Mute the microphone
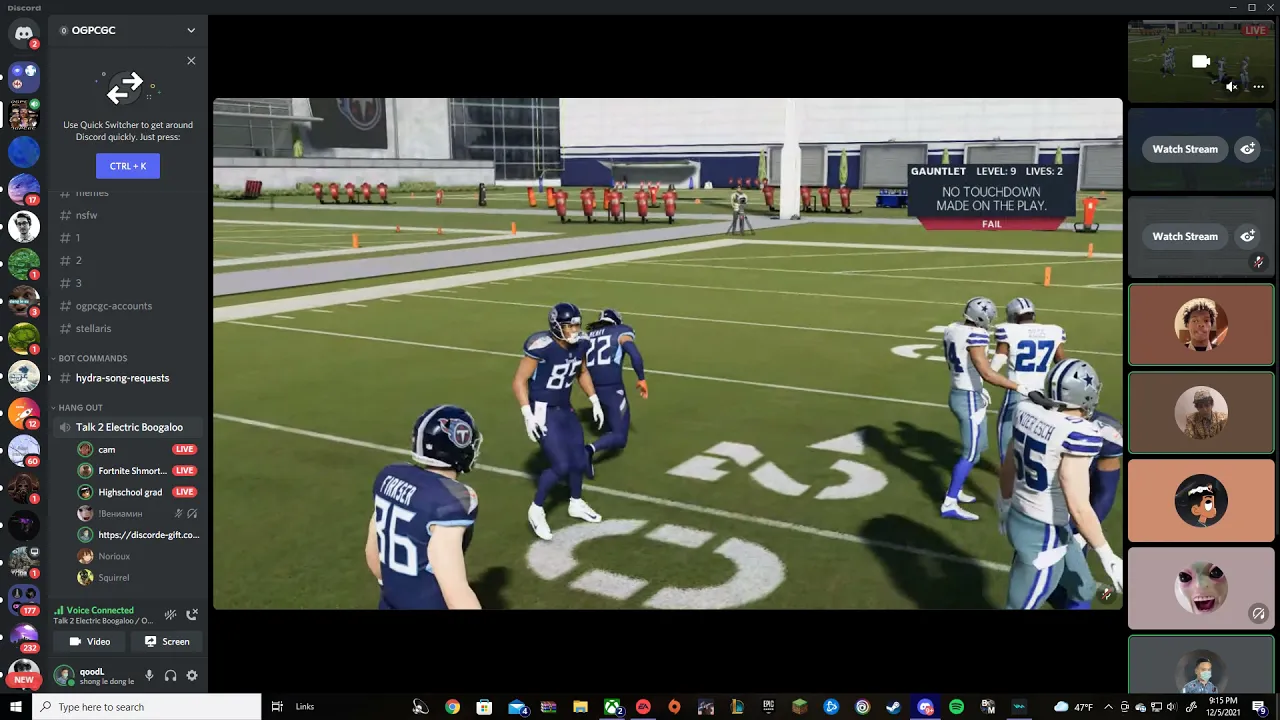The image size is (1280, 720). [149, 675]
